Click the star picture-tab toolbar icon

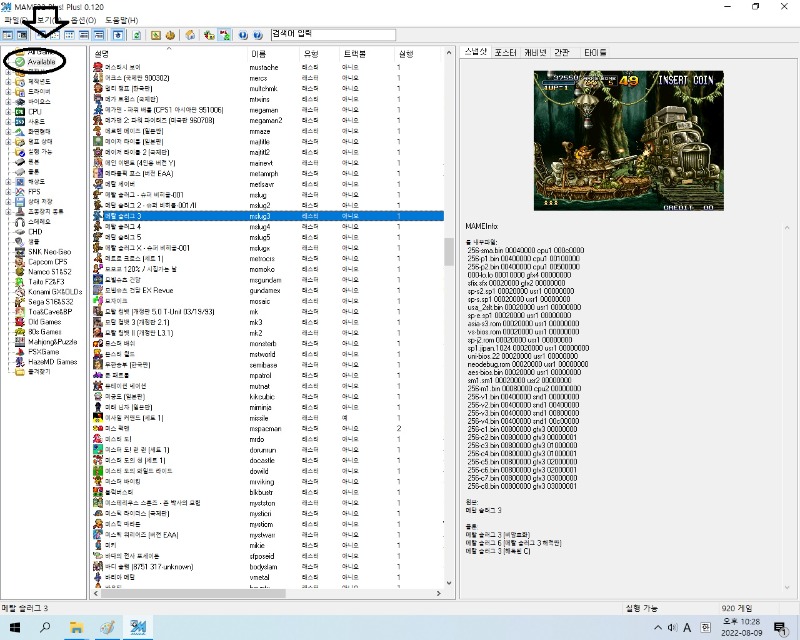(x=118, y=35)
